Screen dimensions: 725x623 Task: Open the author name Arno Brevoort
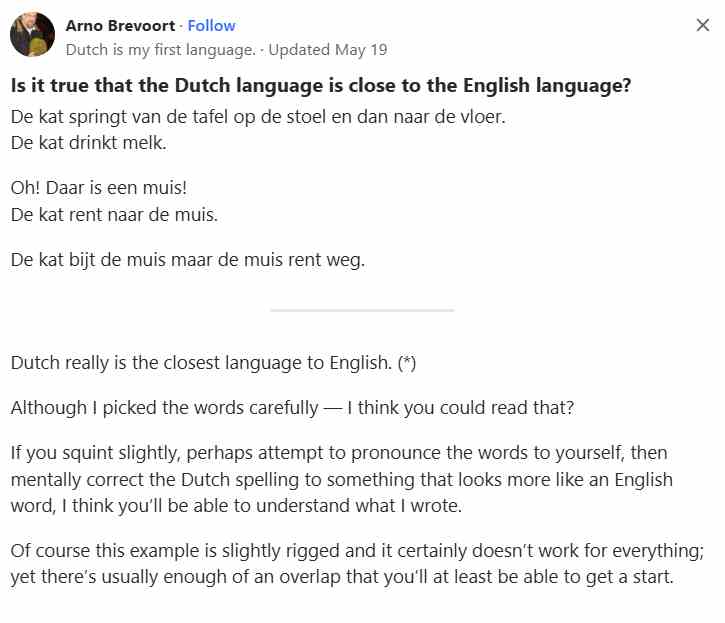[120, 25]
